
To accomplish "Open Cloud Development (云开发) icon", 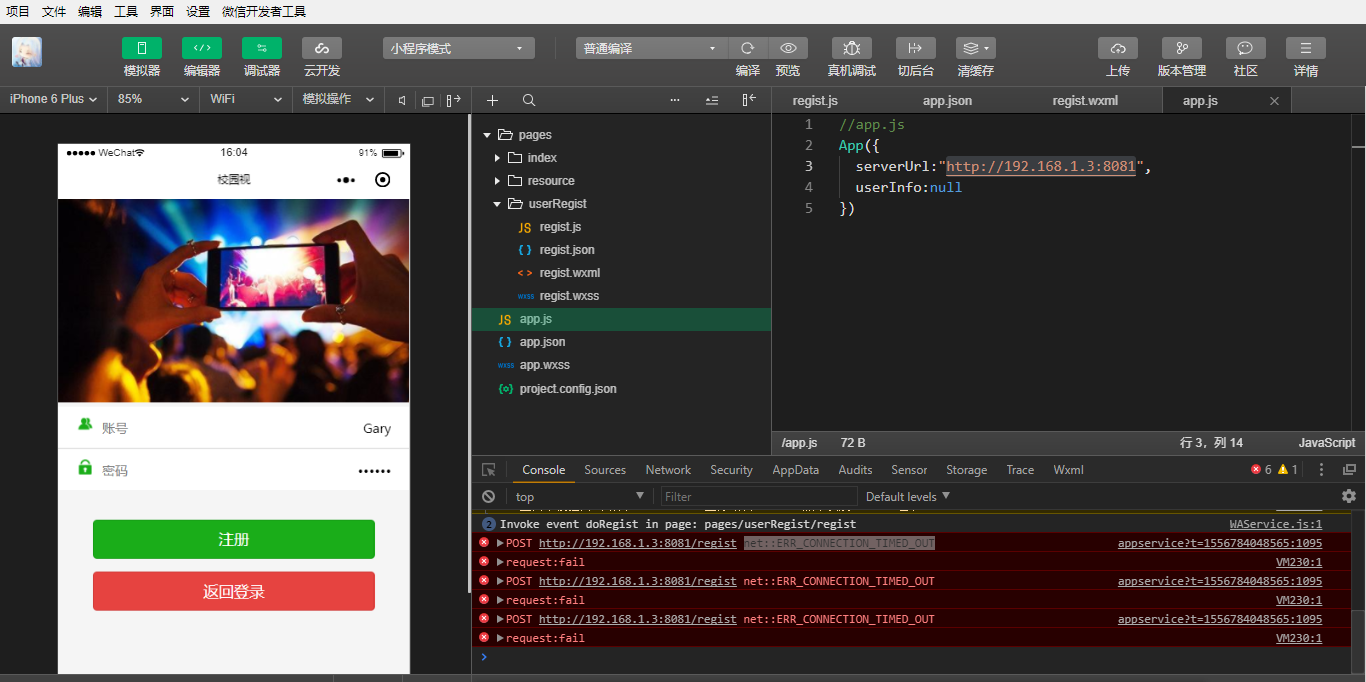I will 321,48.
